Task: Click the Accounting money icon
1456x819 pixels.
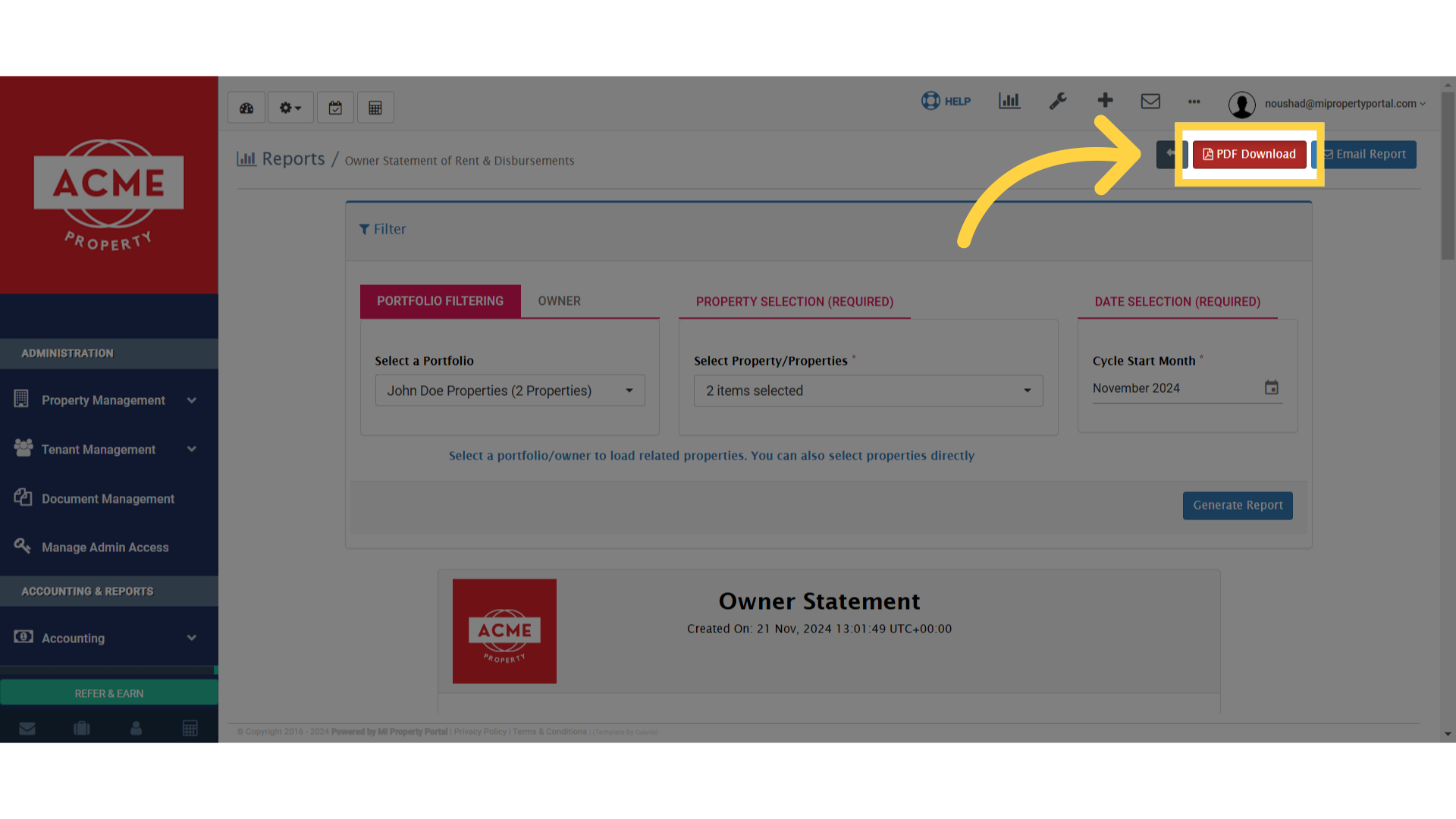Action: click(x=24, y=636)
